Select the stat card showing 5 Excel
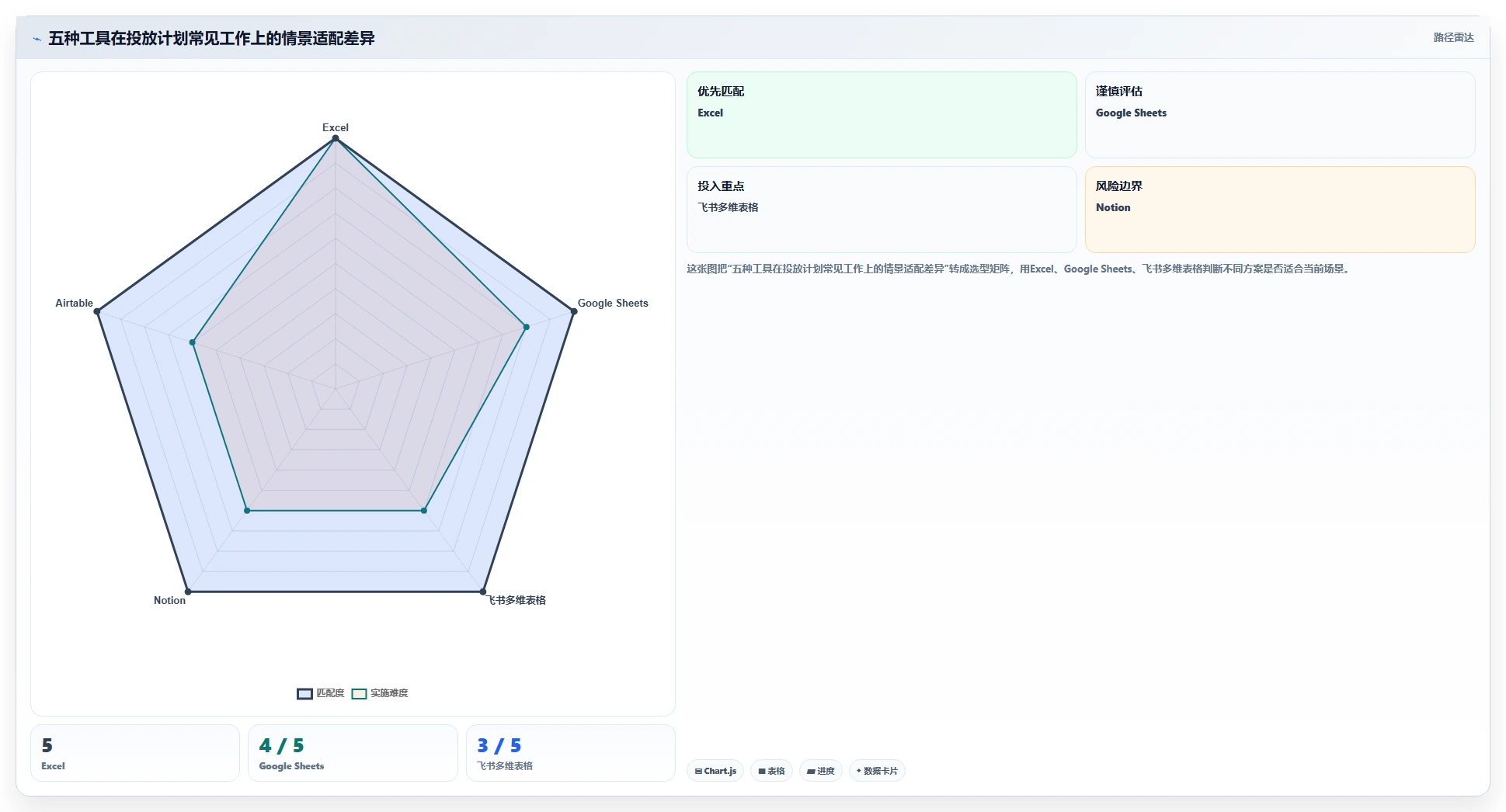The height and width of the screenshot is (812, 1506). (x=135, y=753)
